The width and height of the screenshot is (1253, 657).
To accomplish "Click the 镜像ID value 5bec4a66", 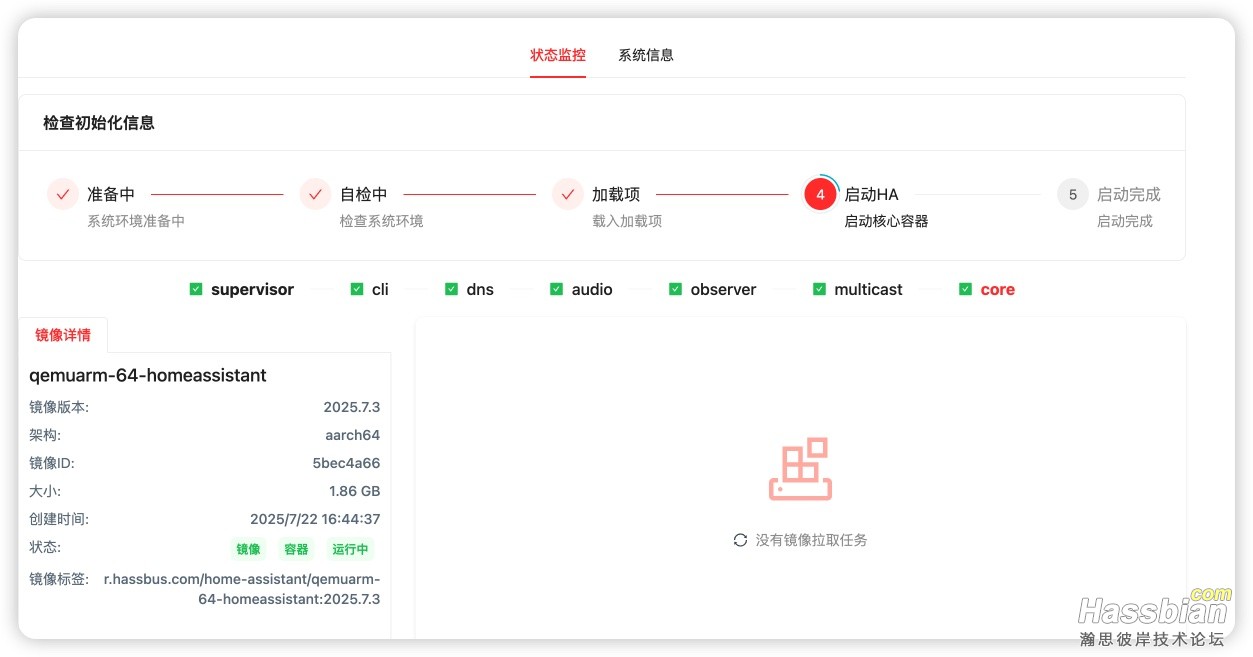I will 346,463.
